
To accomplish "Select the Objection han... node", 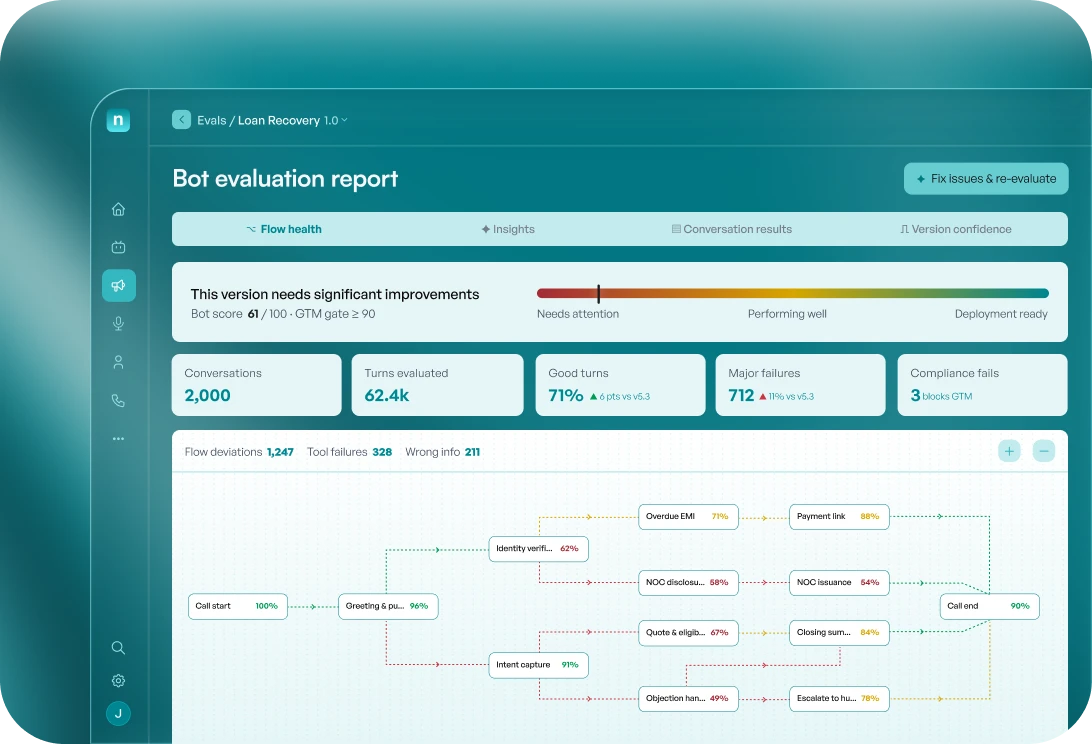I will coord(688,699).
